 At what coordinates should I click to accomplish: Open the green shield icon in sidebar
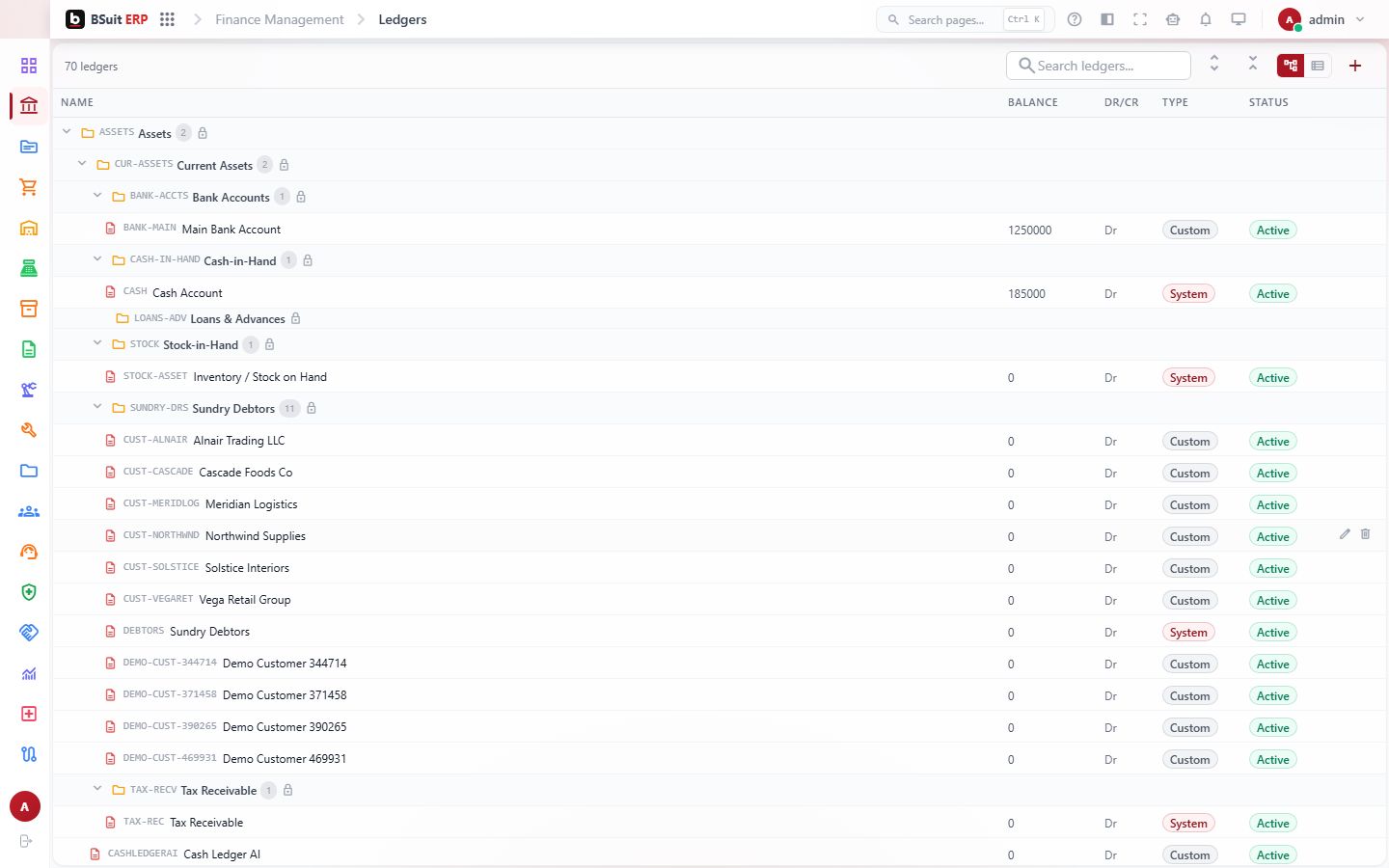coord(29,592)
